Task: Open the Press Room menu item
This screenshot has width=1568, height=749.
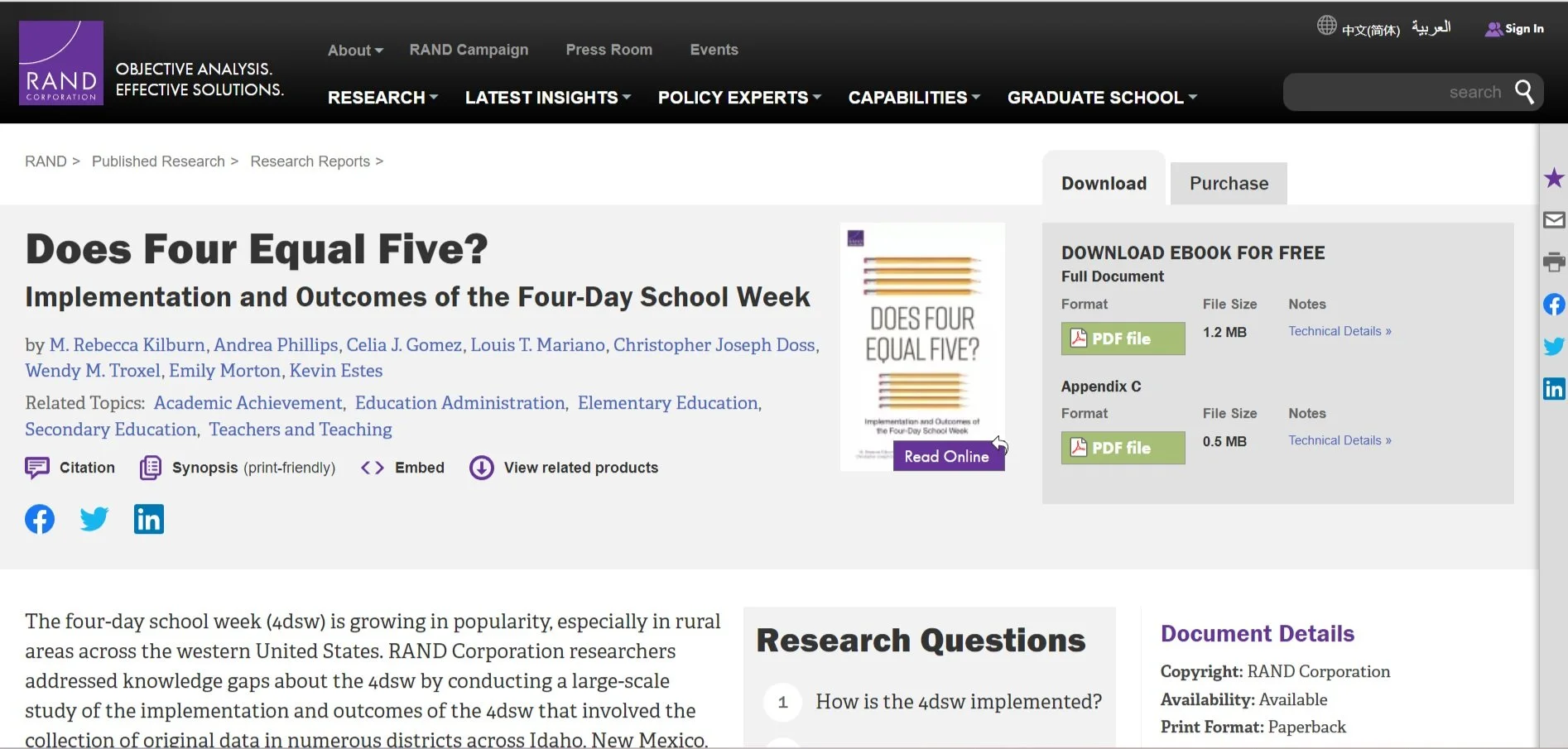Action: [609, 50]
